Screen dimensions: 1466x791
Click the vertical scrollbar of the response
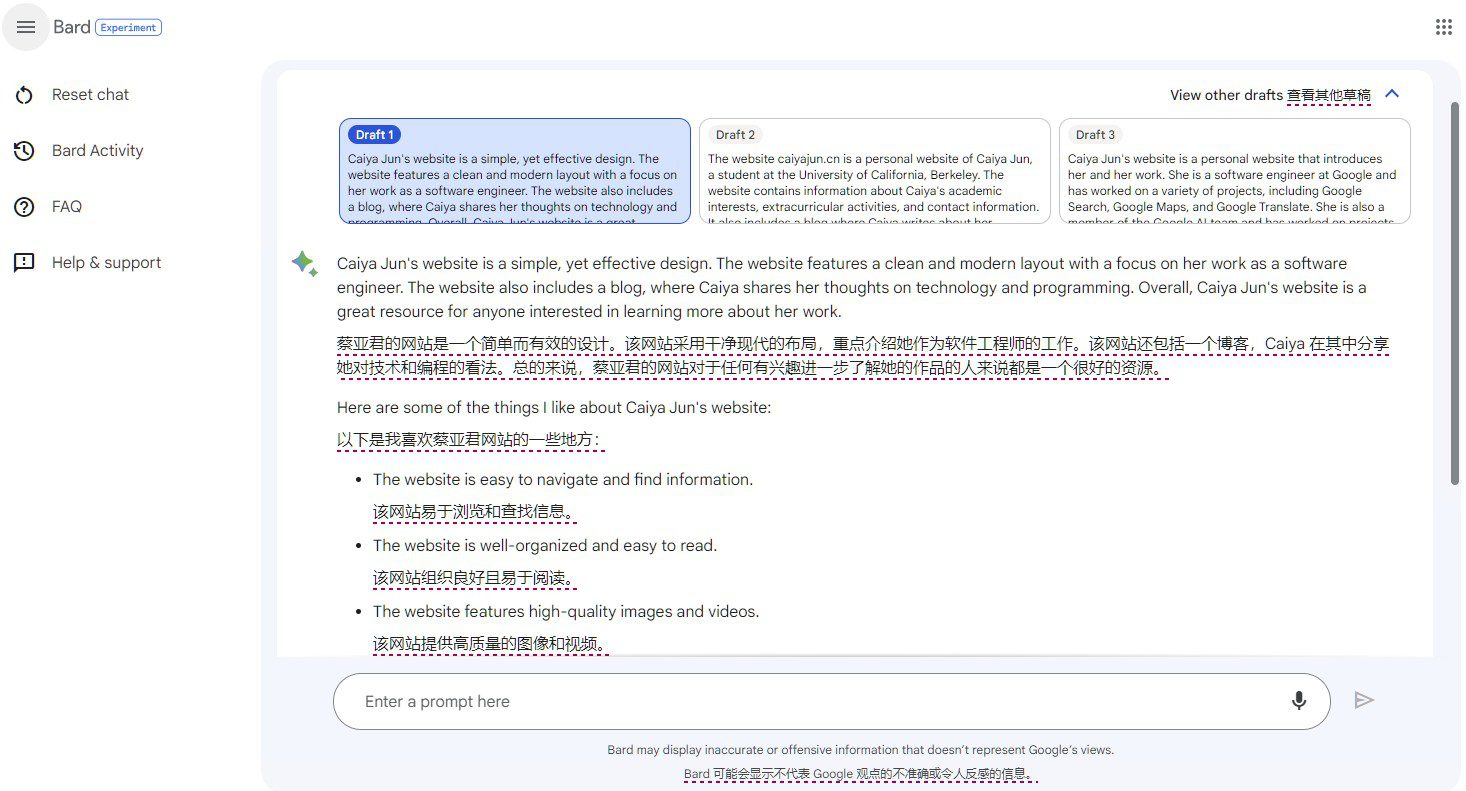(x=1455, y=292)
